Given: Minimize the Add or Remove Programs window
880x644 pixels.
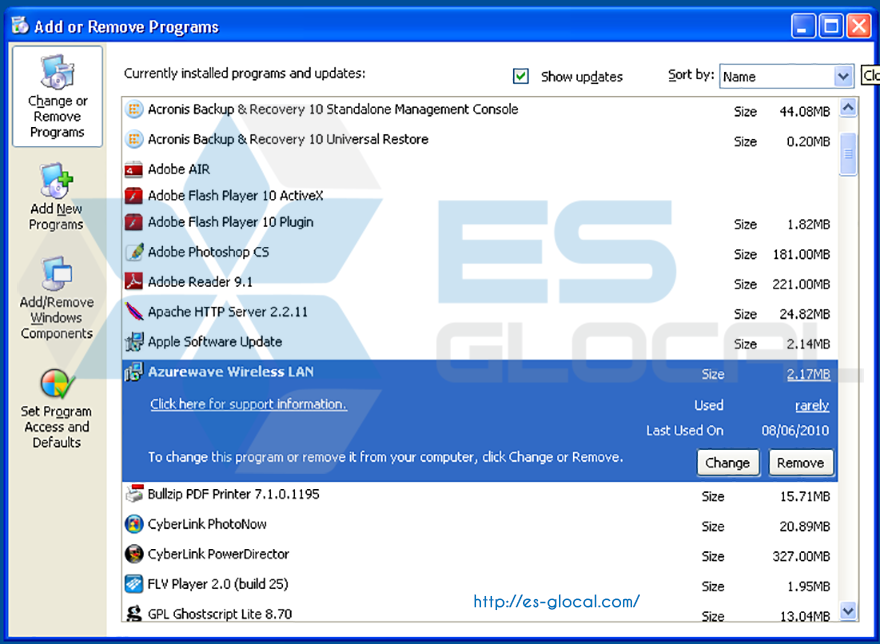Looking at the screenshot, I should pos(803,26).
